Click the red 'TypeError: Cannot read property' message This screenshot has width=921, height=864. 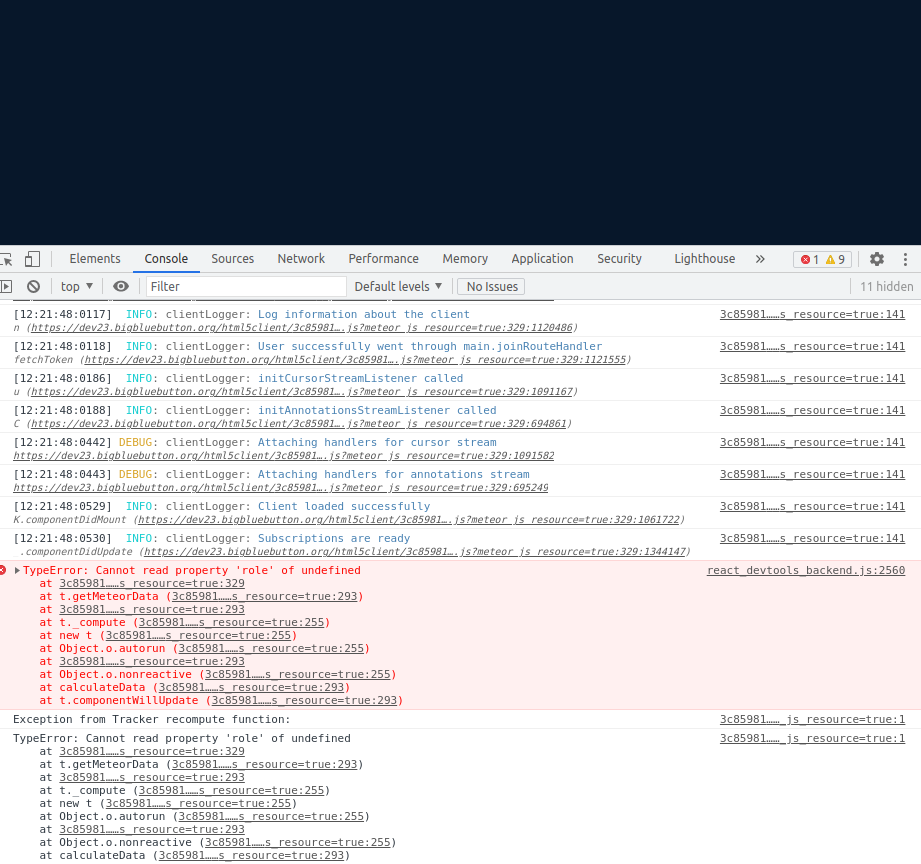(191, 570)
